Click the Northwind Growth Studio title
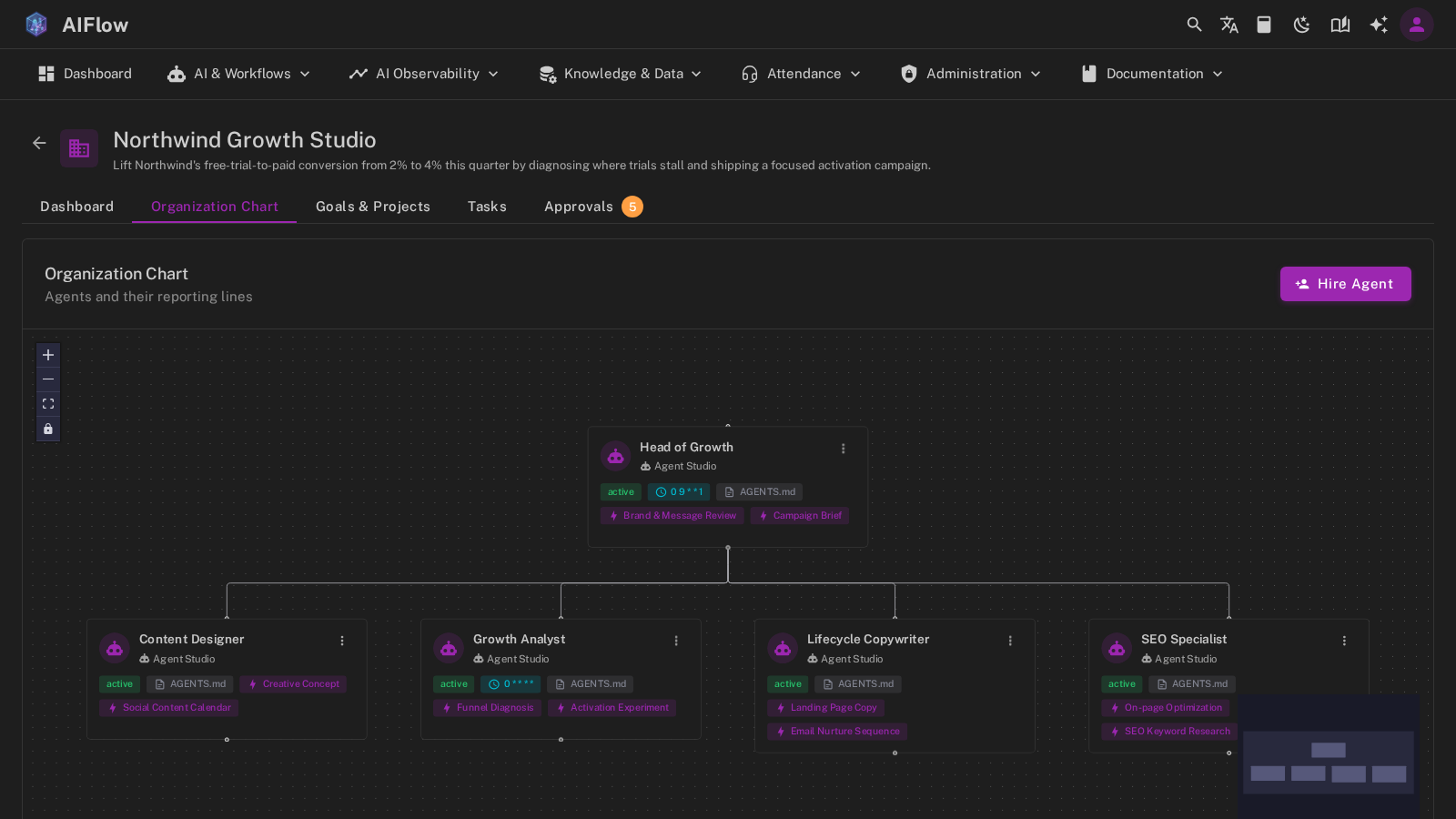 (x=245, y=140)
